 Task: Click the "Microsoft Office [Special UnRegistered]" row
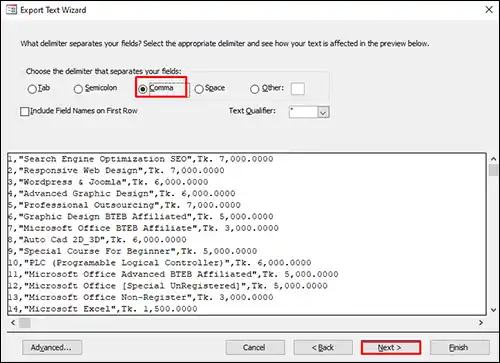pyautogui.click(x=247, y=286)
